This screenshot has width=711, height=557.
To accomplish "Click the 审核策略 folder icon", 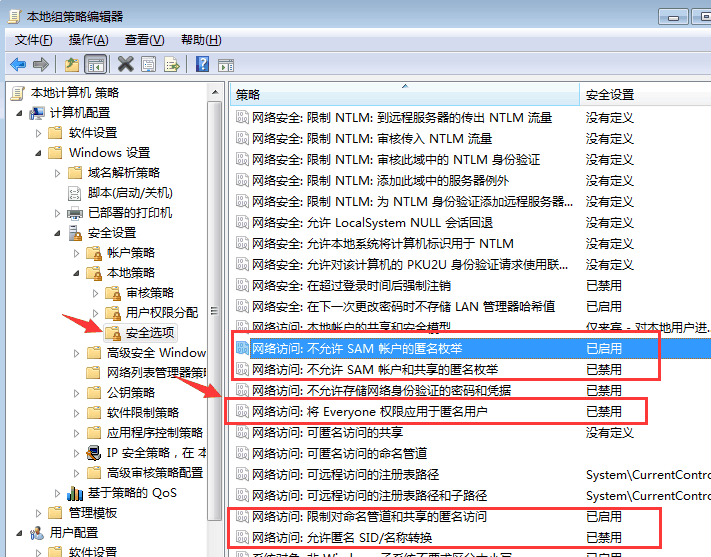I will click(x=113, y=293).
